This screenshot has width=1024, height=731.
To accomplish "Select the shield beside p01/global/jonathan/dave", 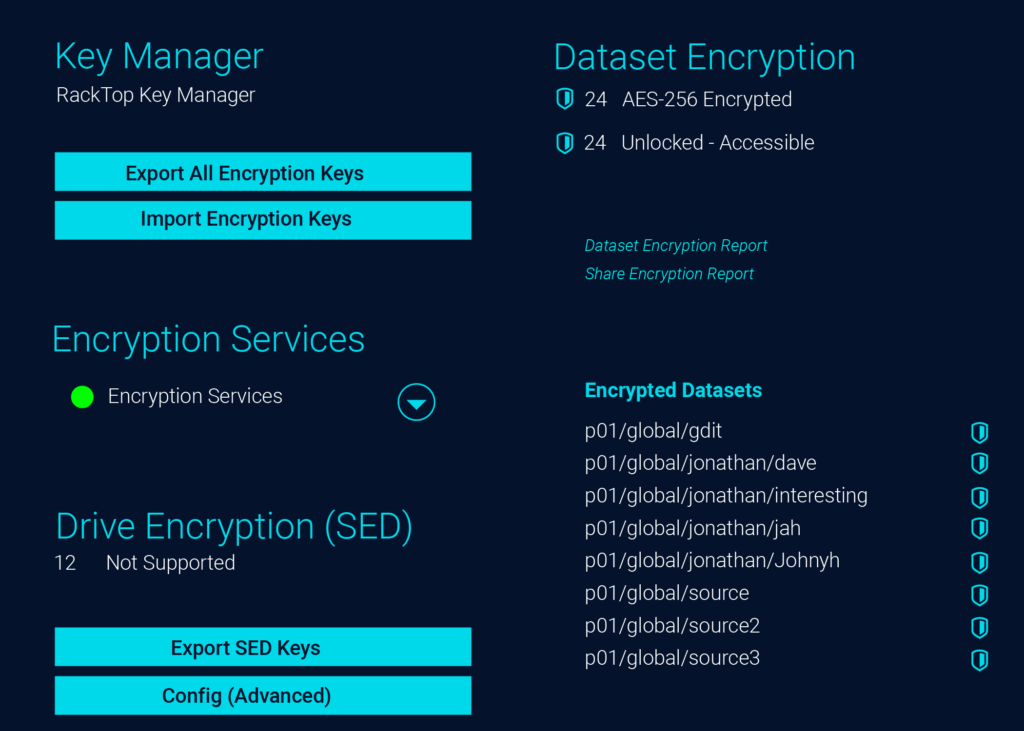I will point(979,464).
